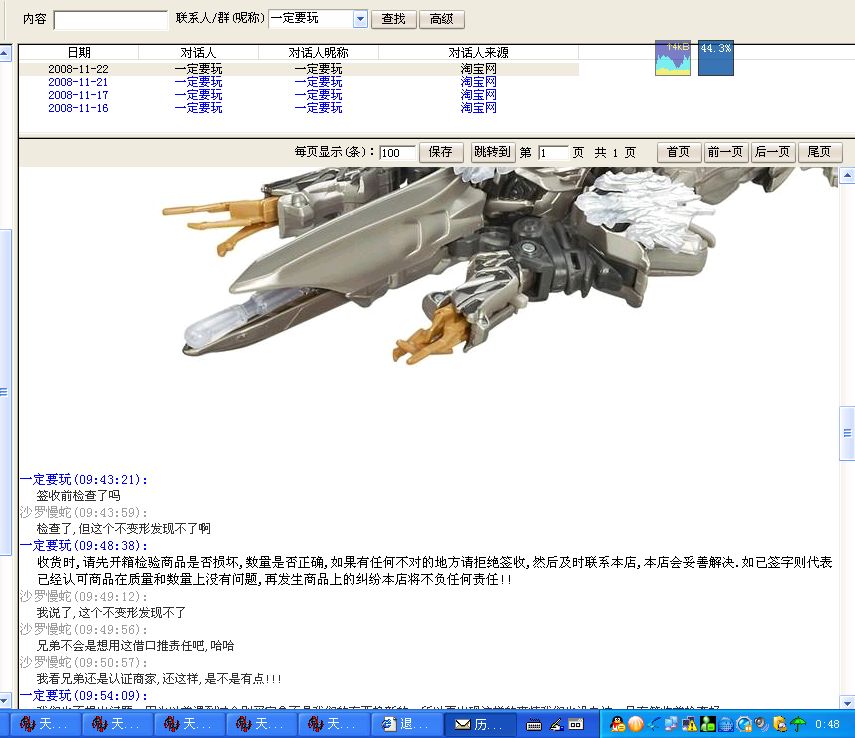Sort by the 日期 column header
Image resolution: width=855 pixels, height=738 pixels.
coord(79,52)
